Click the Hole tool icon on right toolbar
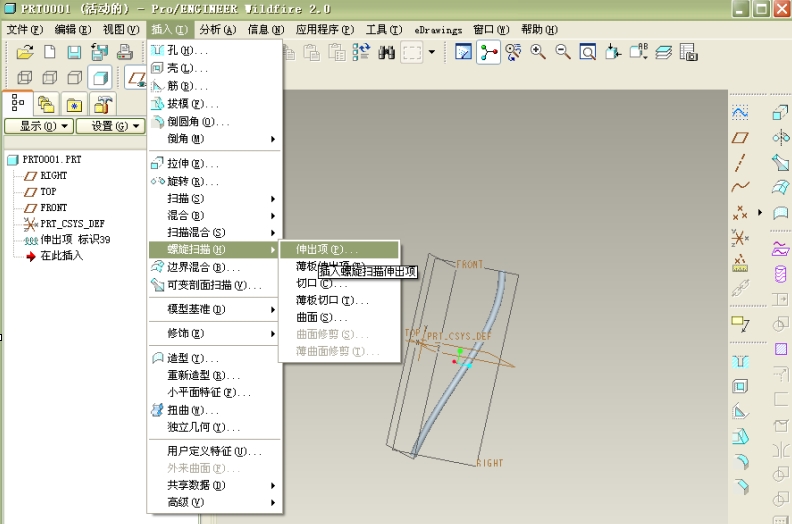The height and width of the screenshot is (524, 792). [740, 362]
